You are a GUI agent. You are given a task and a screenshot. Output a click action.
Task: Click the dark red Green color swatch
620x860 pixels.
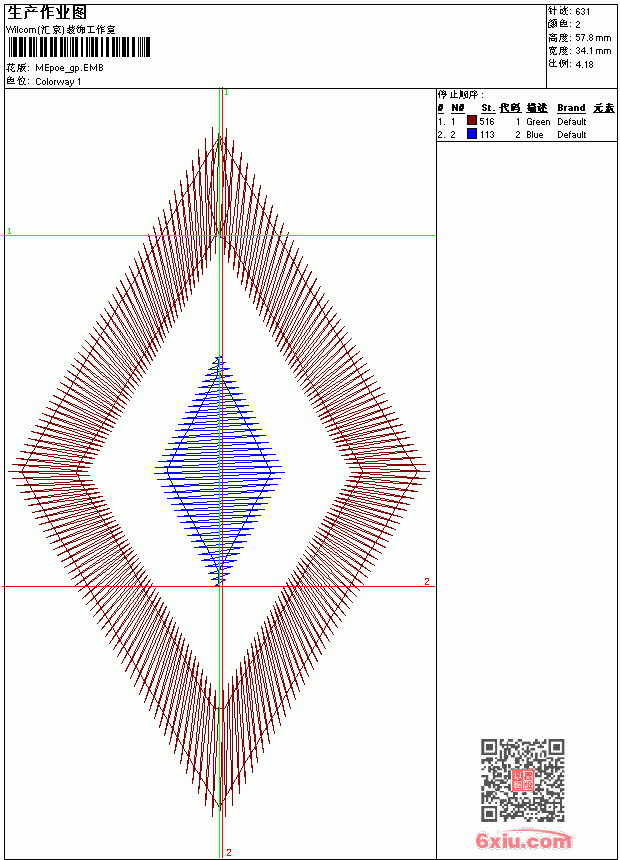(x=472, y=120)
